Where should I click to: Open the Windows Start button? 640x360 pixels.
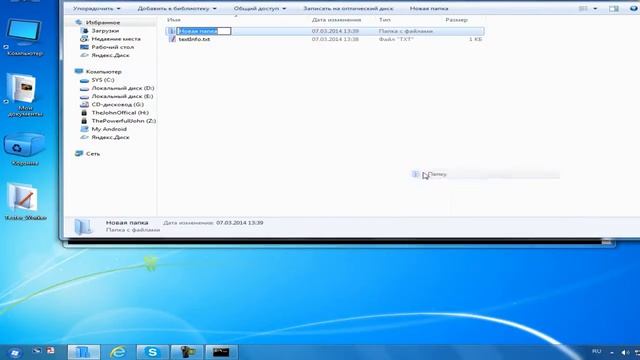15,352
